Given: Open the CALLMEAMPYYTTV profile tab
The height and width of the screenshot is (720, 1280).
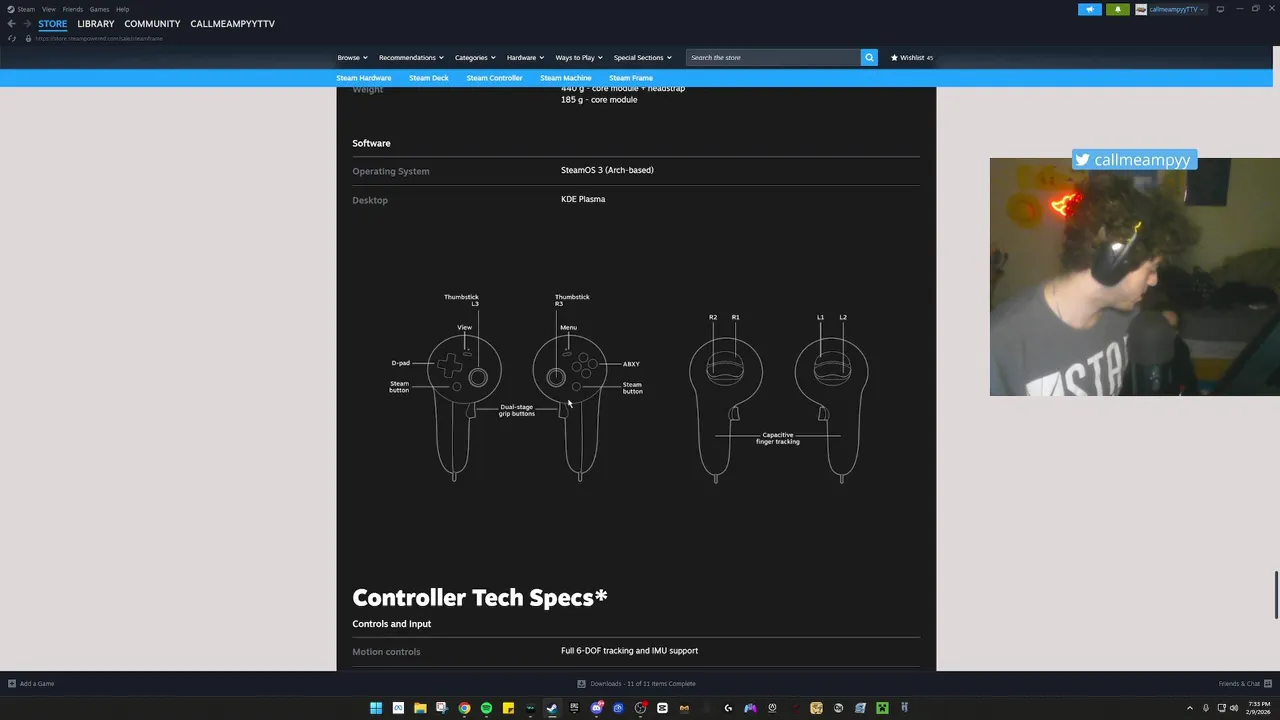Looking at the screenshot, I should (232, 23).
